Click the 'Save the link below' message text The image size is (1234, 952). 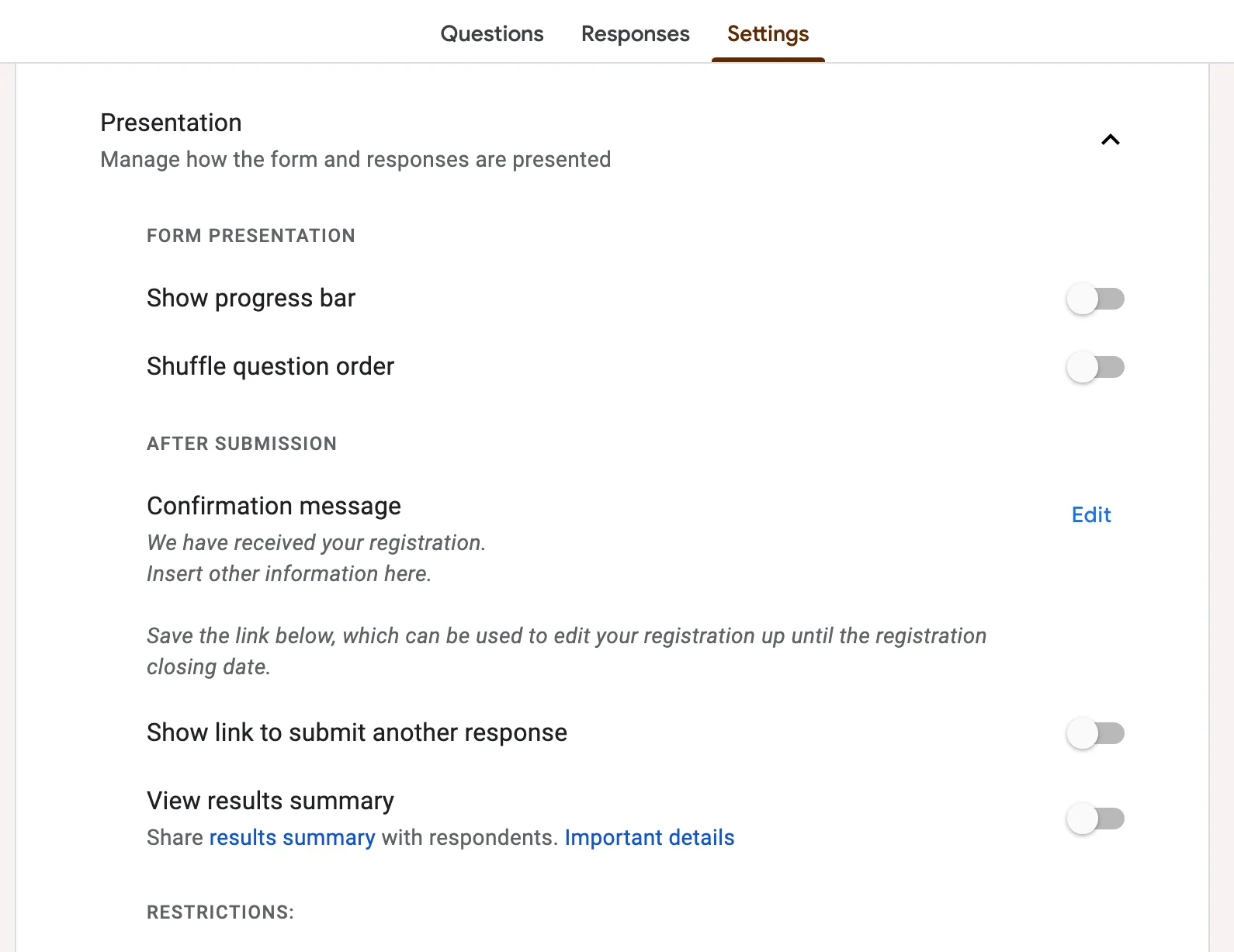tap(567, 652)
